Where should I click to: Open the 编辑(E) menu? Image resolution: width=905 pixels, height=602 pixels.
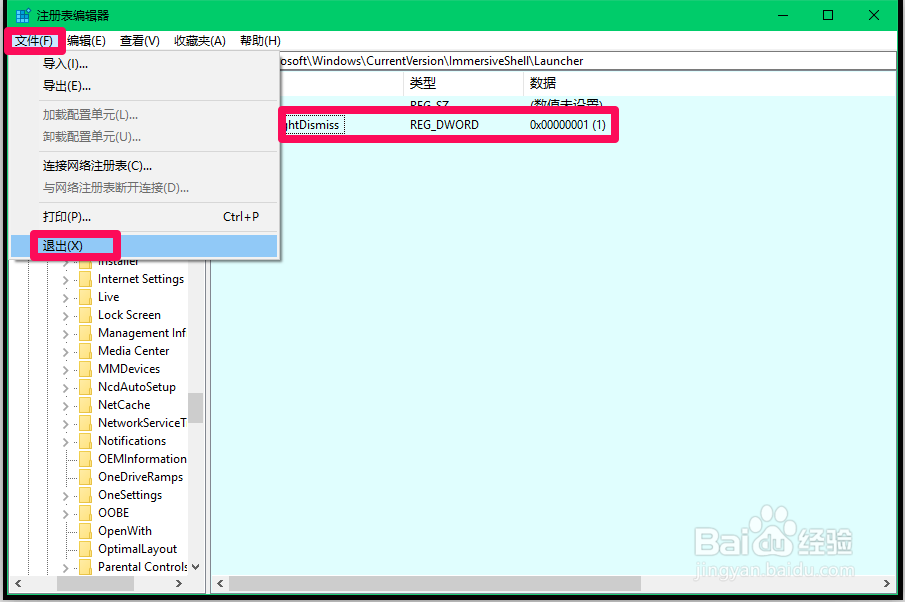[86, 41]
